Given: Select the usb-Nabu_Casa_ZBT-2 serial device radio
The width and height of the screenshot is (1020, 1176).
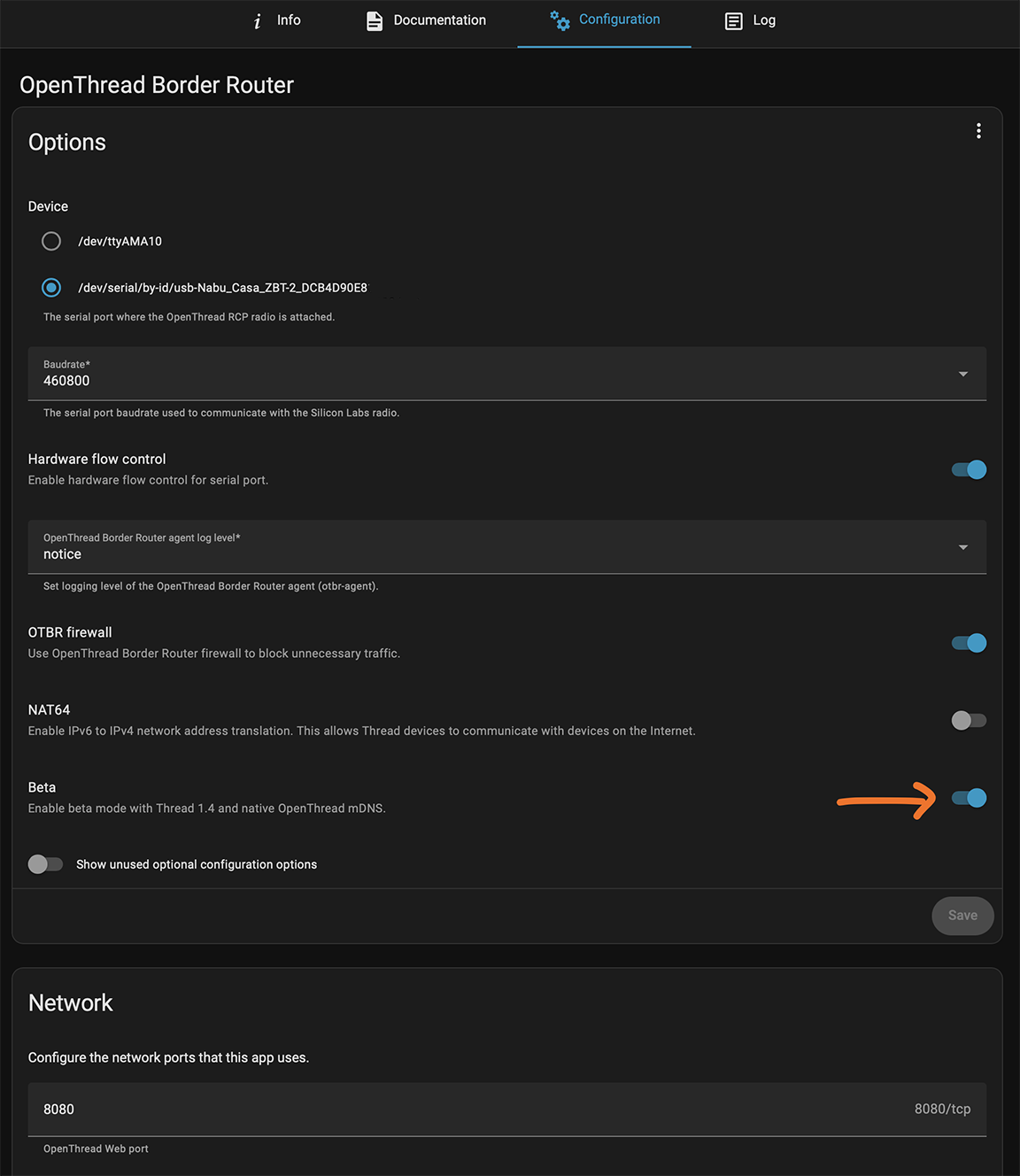Looking at the screenshot, I should tap(51, 288).
